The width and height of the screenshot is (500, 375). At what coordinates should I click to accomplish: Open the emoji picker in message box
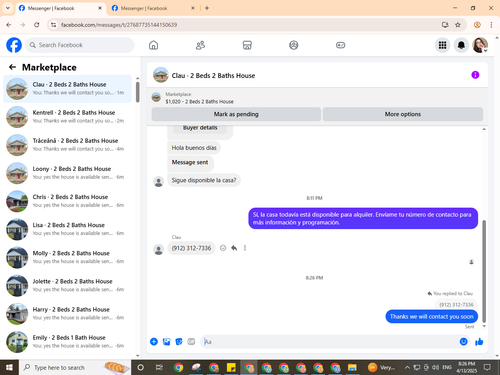(x=463, y=342)
